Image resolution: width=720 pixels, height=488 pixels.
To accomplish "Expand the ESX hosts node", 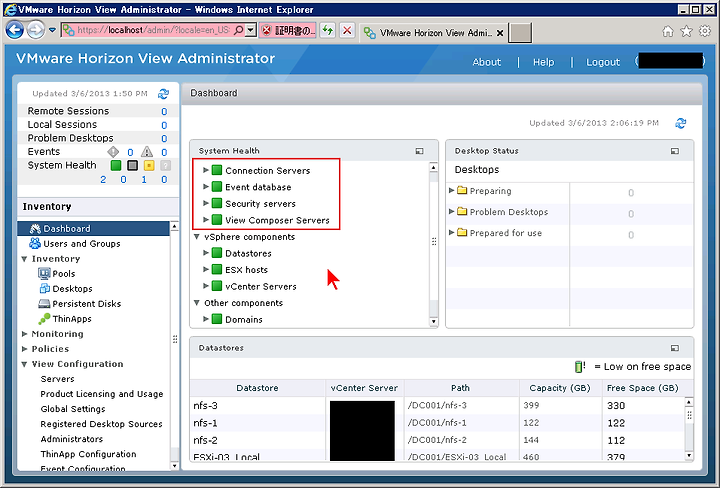I will point(206,269).
